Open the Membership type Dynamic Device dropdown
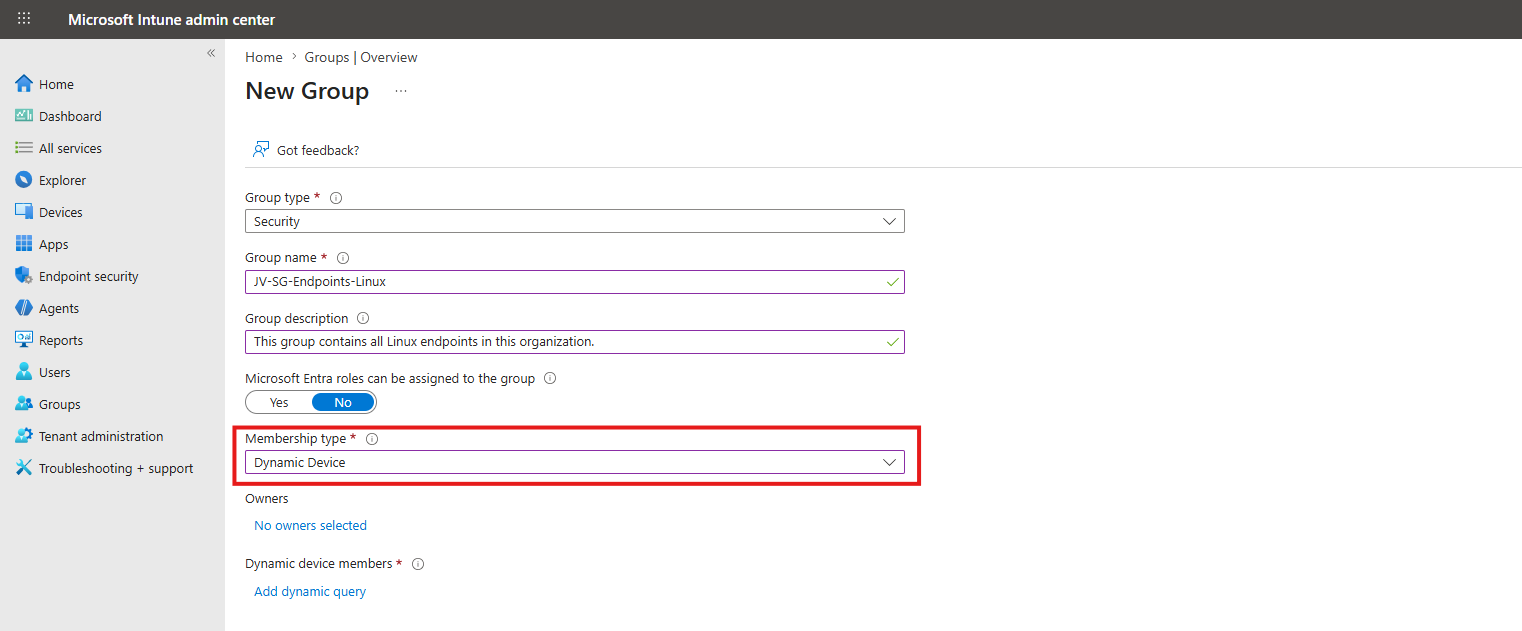Screen dimensions: 1522x631 coord(575,462)
